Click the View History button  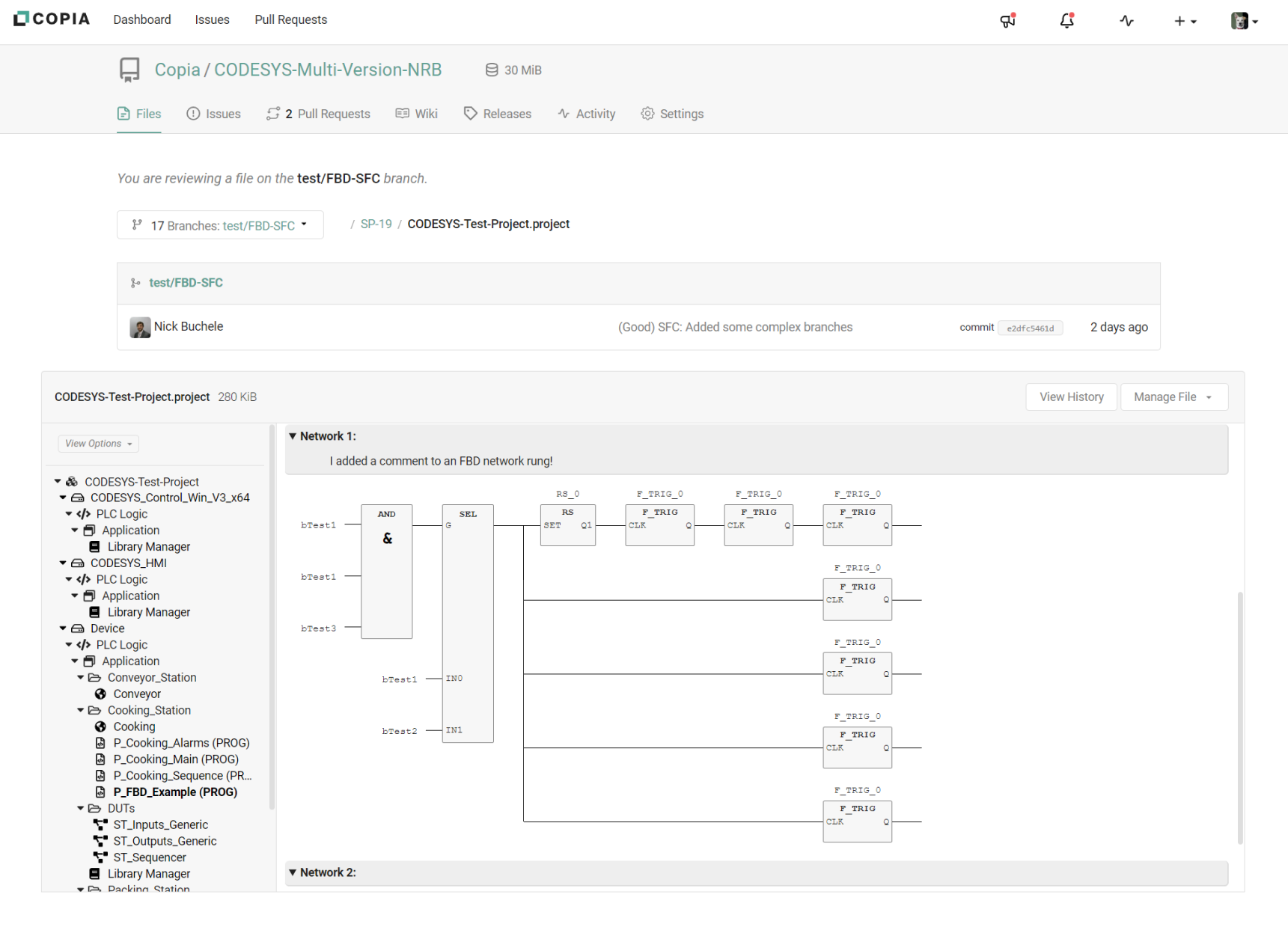1071,397
